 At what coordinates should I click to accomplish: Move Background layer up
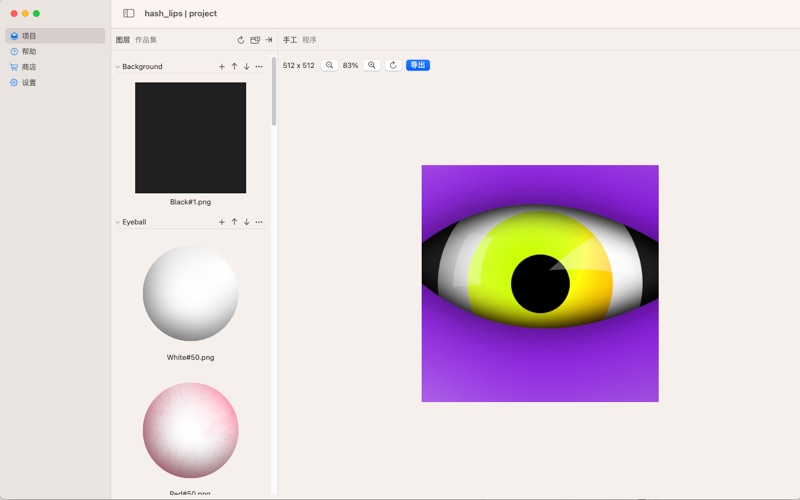tap(234, 67)
